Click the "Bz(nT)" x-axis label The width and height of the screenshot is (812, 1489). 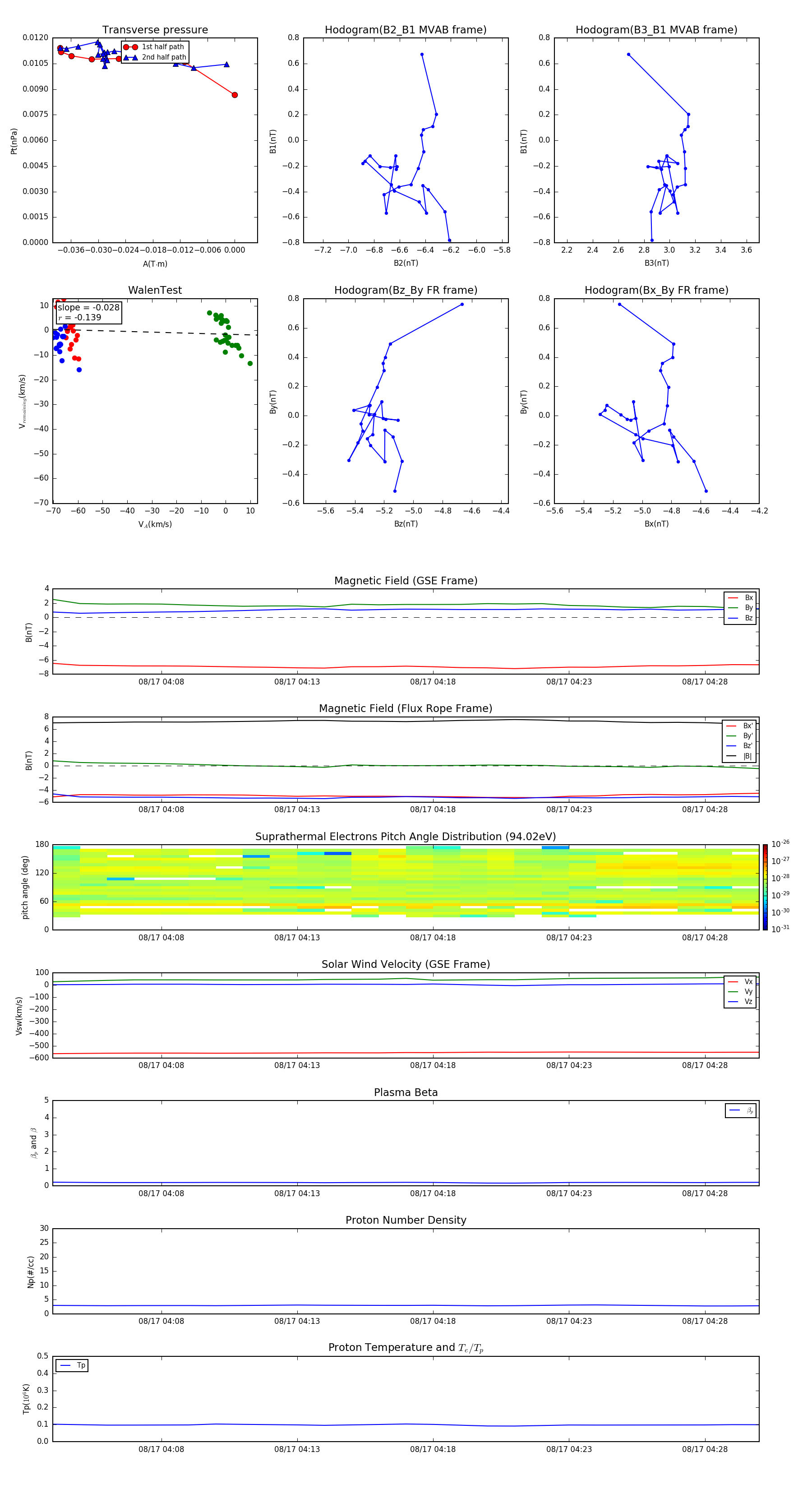pos(406,524)
